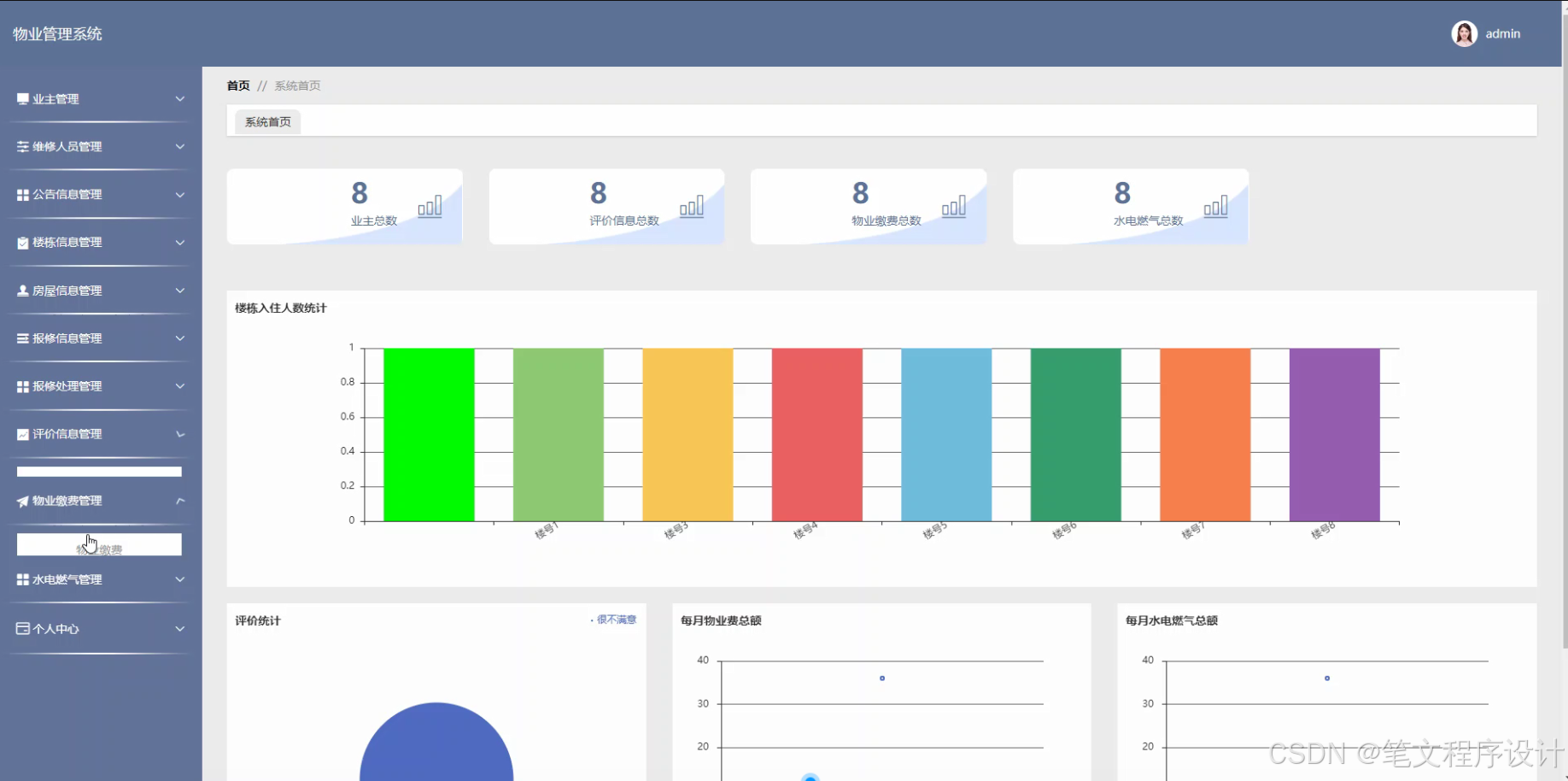Click the 物业缴费总数 label
The height and width of the screenshot is (781, 1568).
pos(886,220)
